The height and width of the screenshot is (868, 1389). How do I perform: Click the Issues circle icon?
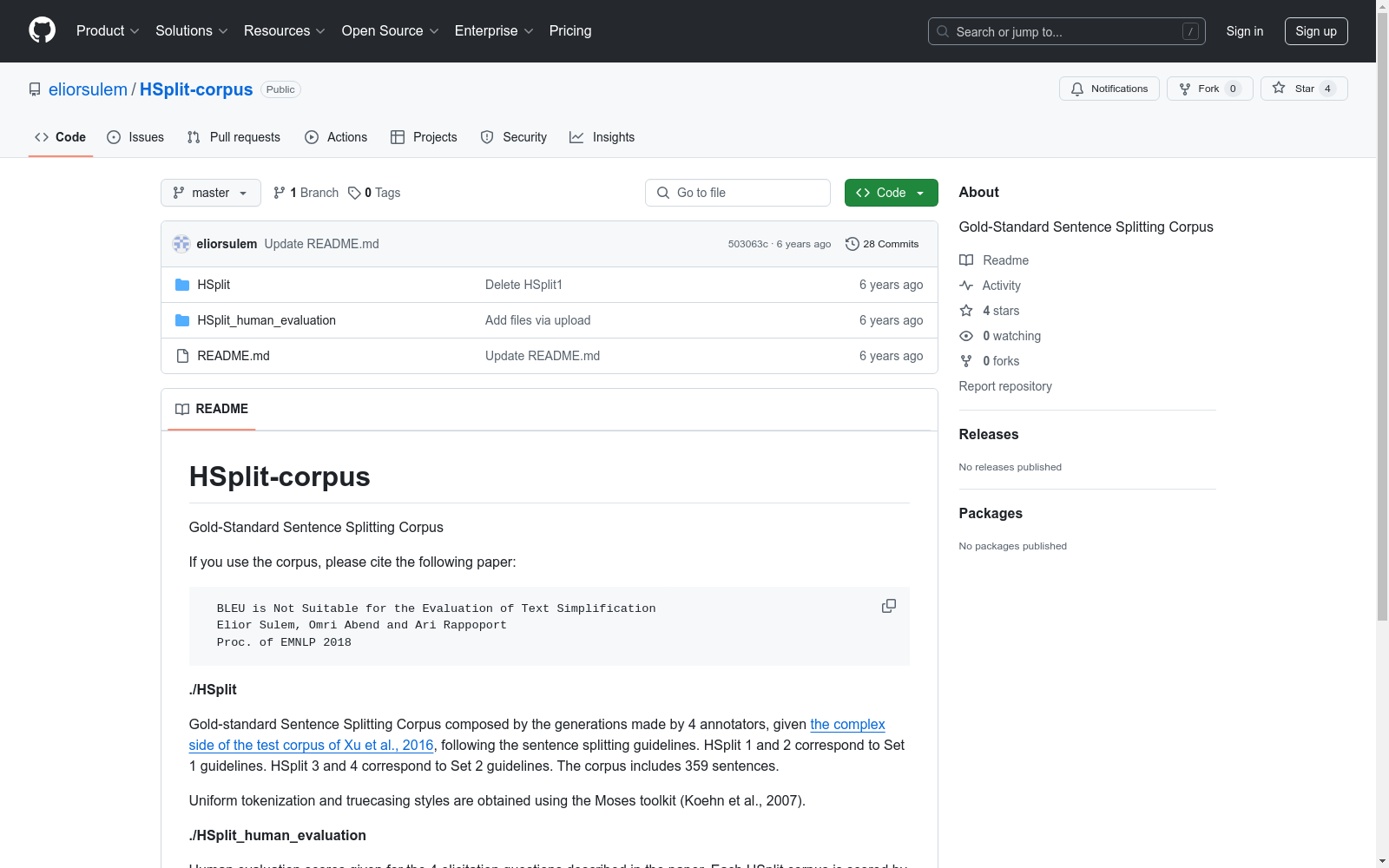tap(114, 137)
